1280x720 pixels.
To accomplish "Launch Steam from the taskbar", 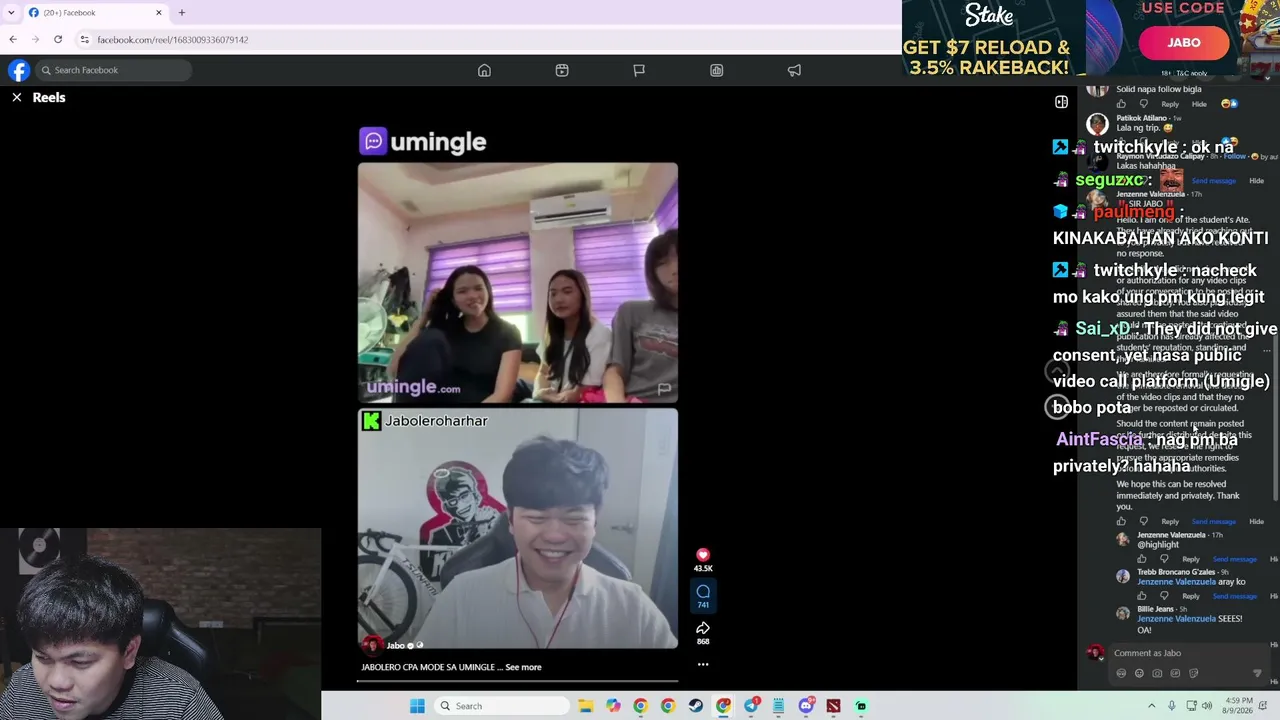I will [x=696, y=706].
